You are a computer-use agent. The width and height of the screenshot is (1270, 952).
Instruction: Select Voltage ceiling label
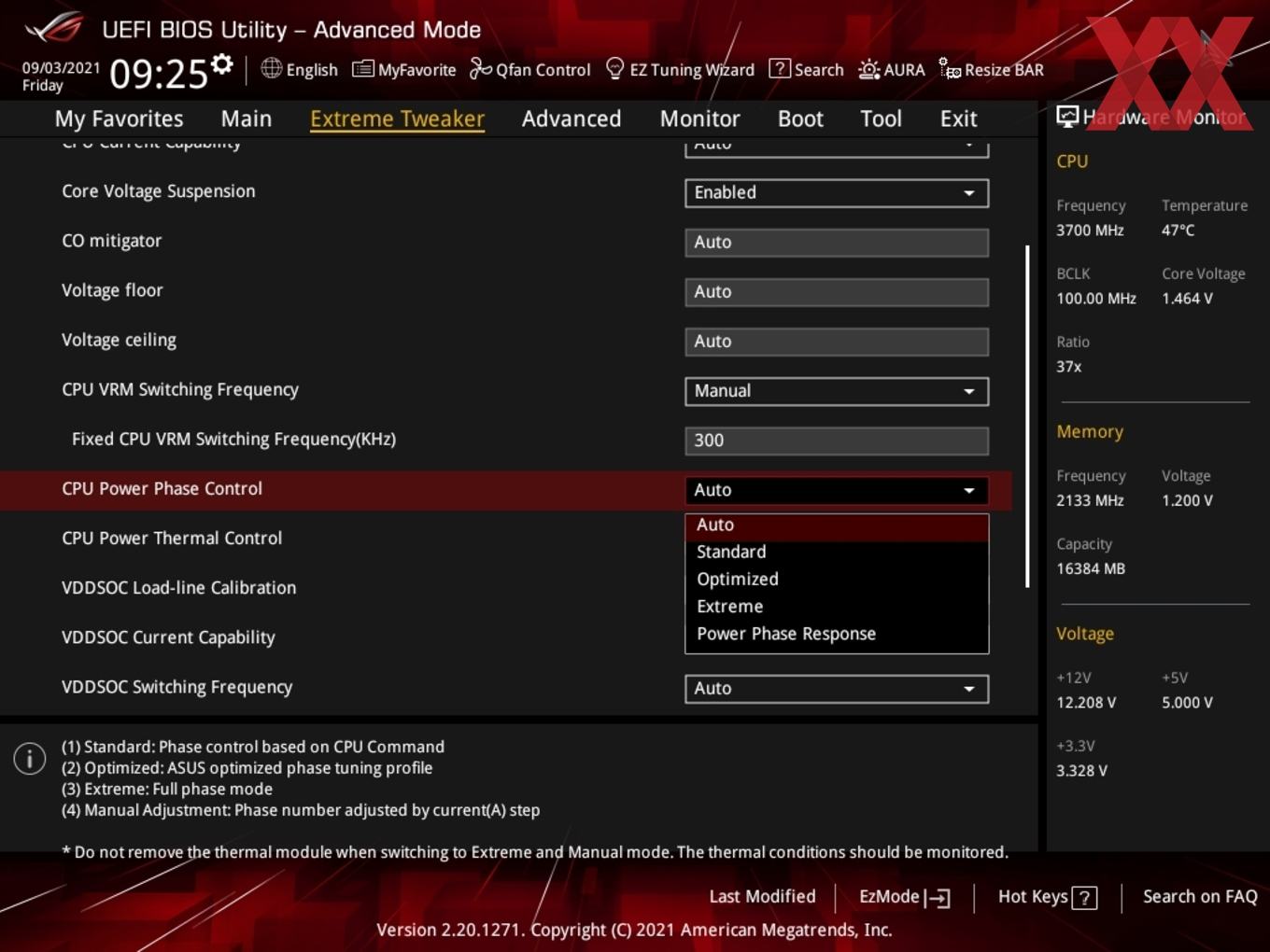(x=119, y=341)
